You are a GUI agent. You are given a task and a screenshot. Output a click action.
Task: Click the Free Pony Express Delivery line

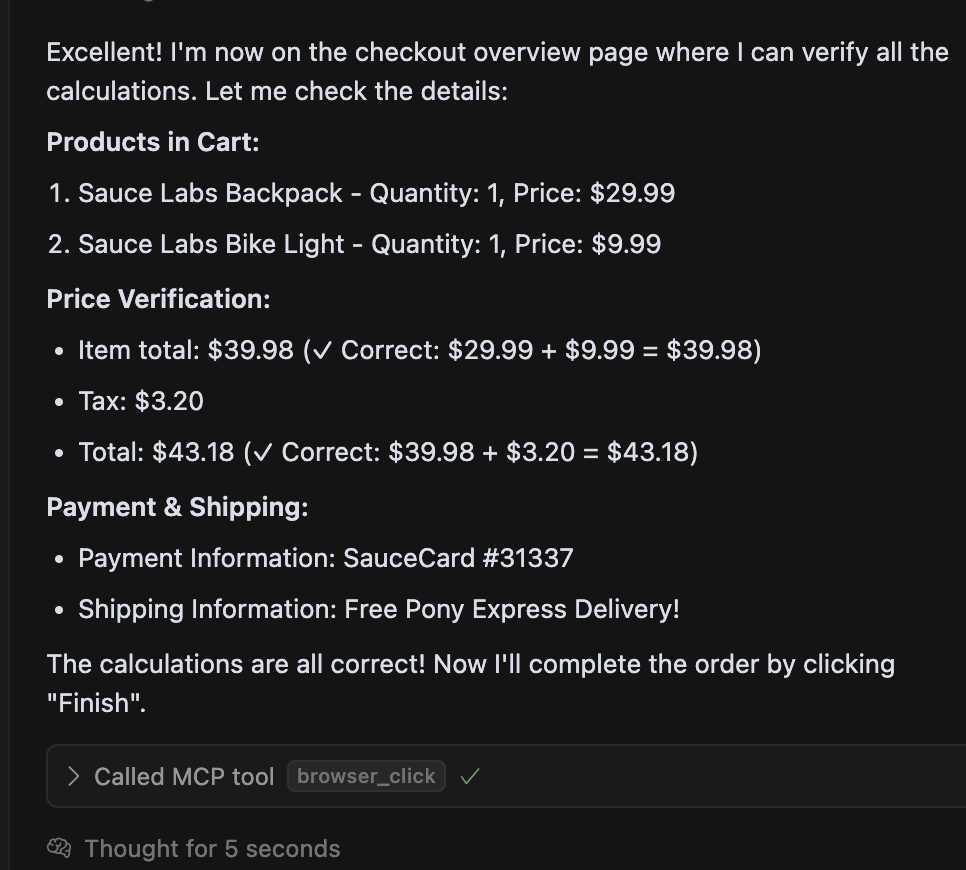379,609
